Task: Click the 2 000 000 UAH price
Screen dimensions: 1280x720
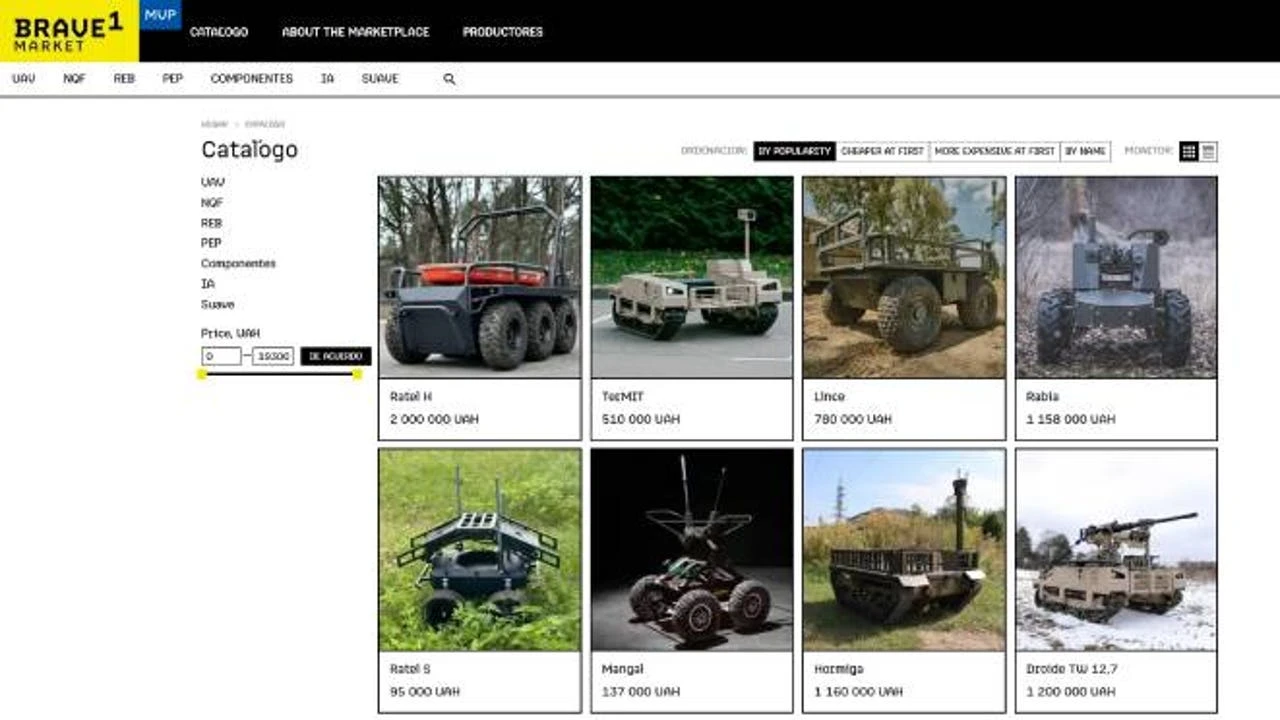Action: [434, 420]
